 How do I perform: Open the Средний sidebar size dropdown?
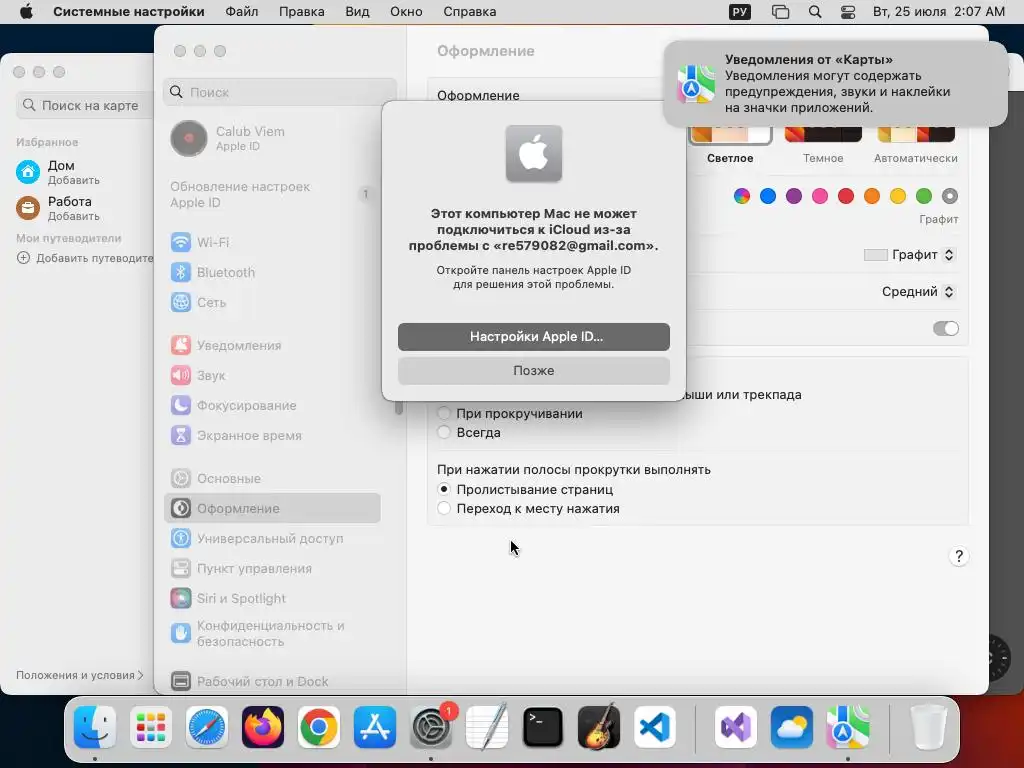click(919, 292)
